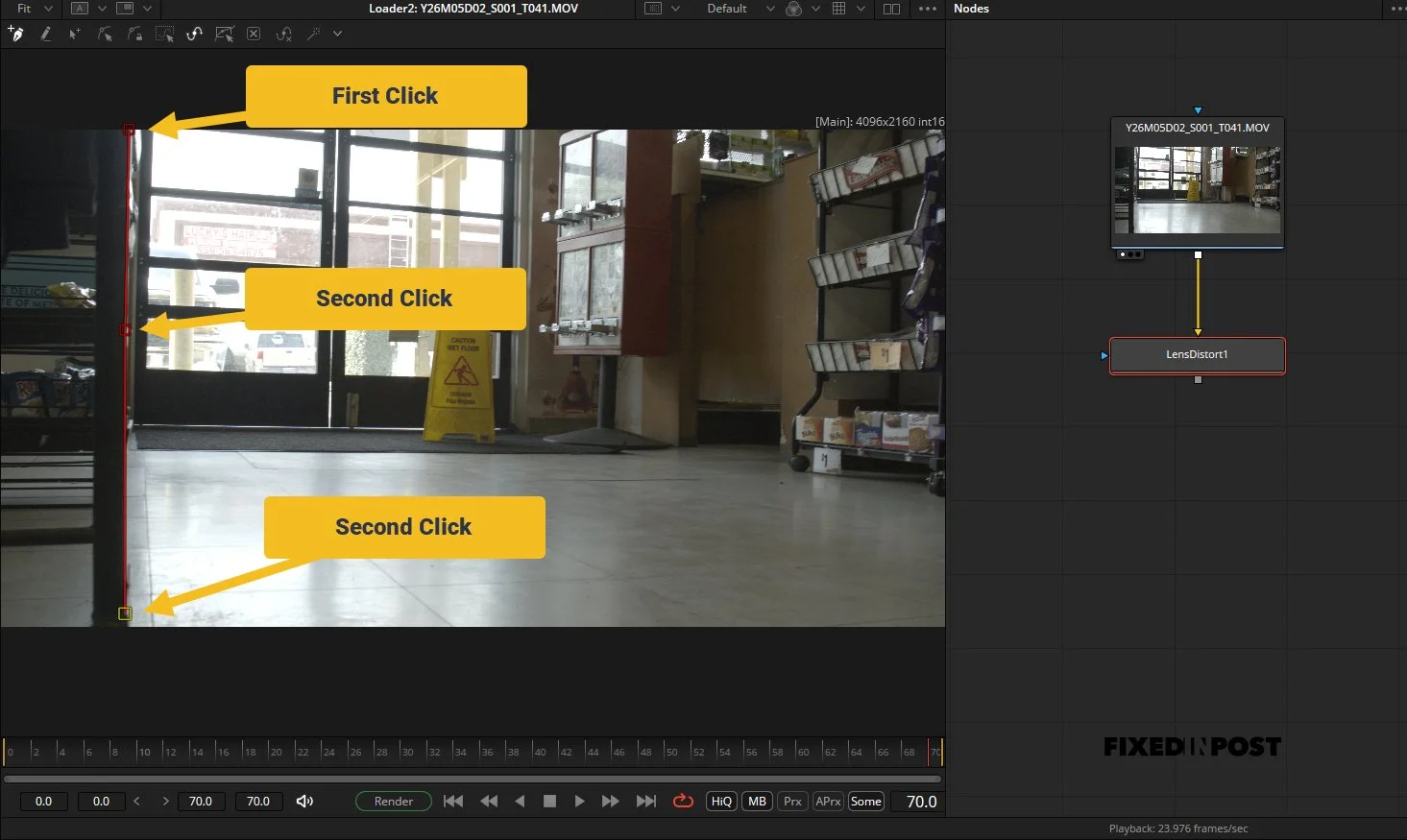Select the freehand pencil draw tool
The image size is (1407, 840).
point(45,34)
